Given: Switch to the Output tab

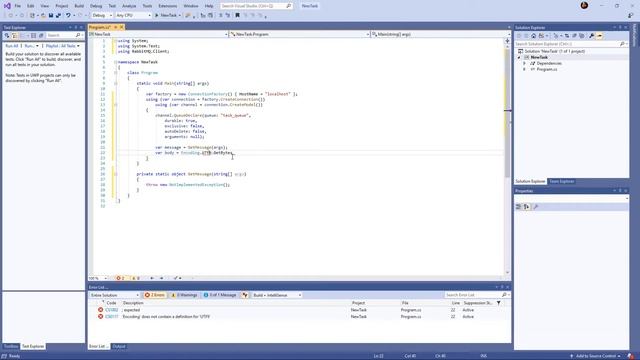Looking at the screenshot, I should point(119,346).
